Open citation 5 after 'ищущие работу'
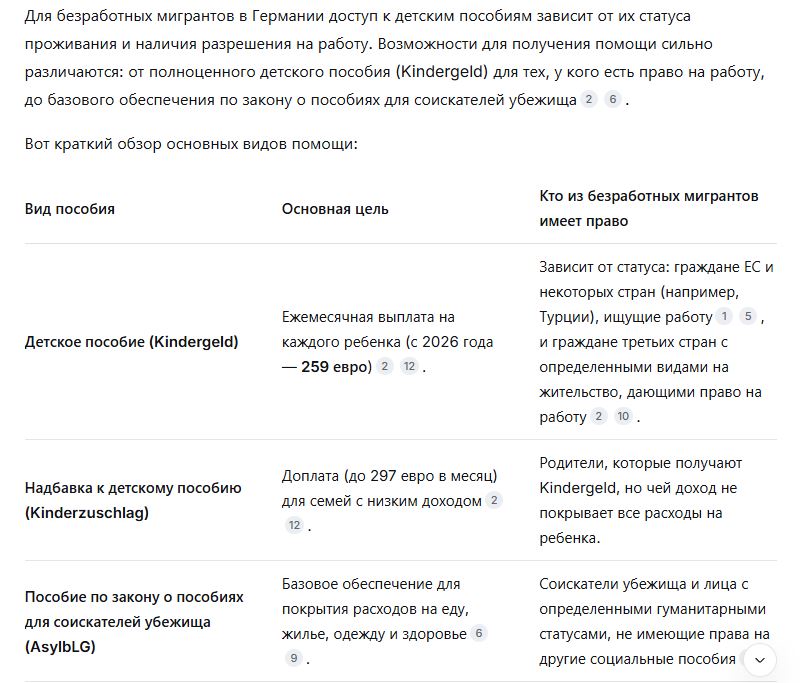Viewport: 803px width, 683px height. point(748,316)
